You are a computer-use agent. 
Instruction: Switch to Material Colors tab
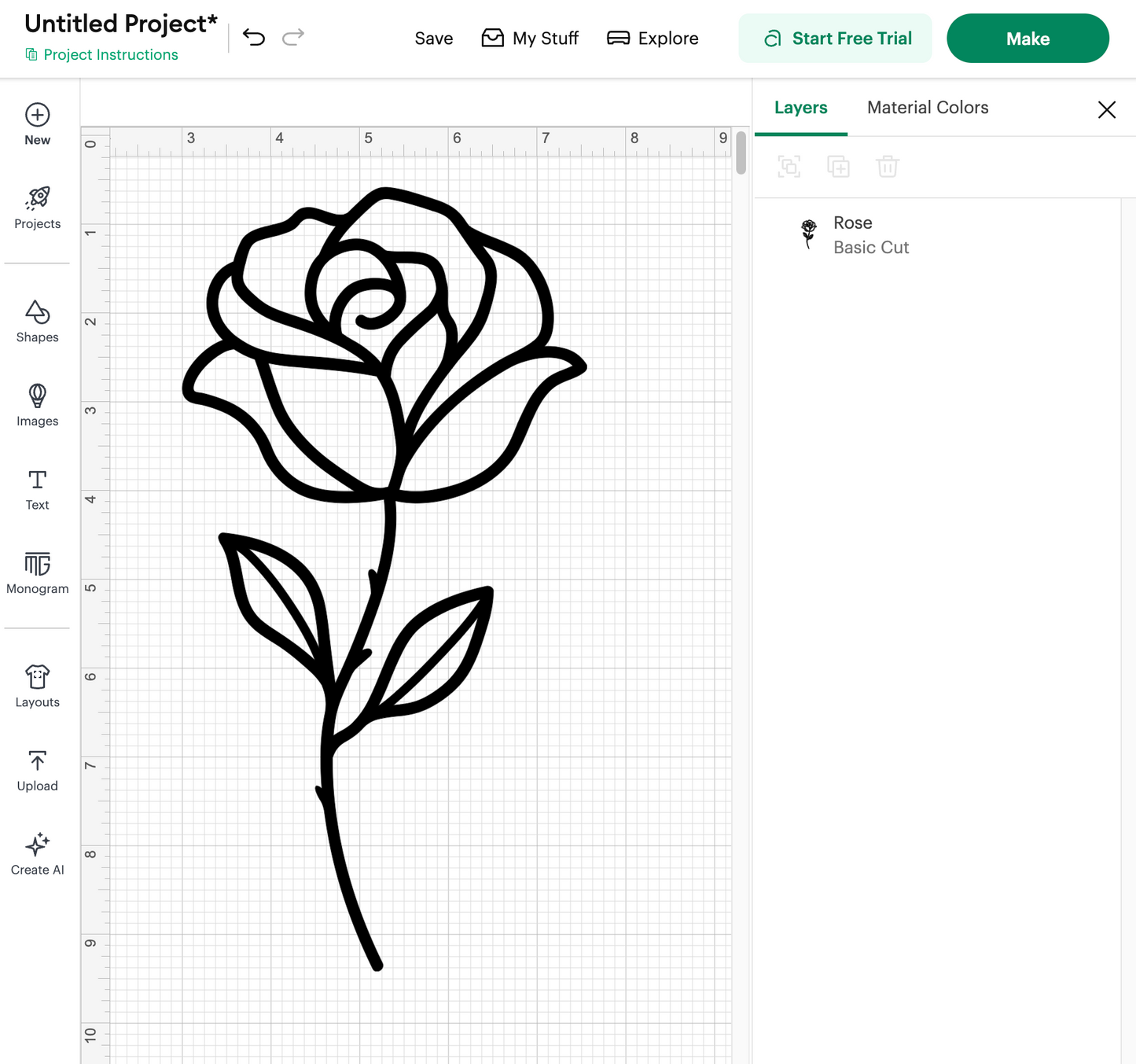tap(928, 108)
